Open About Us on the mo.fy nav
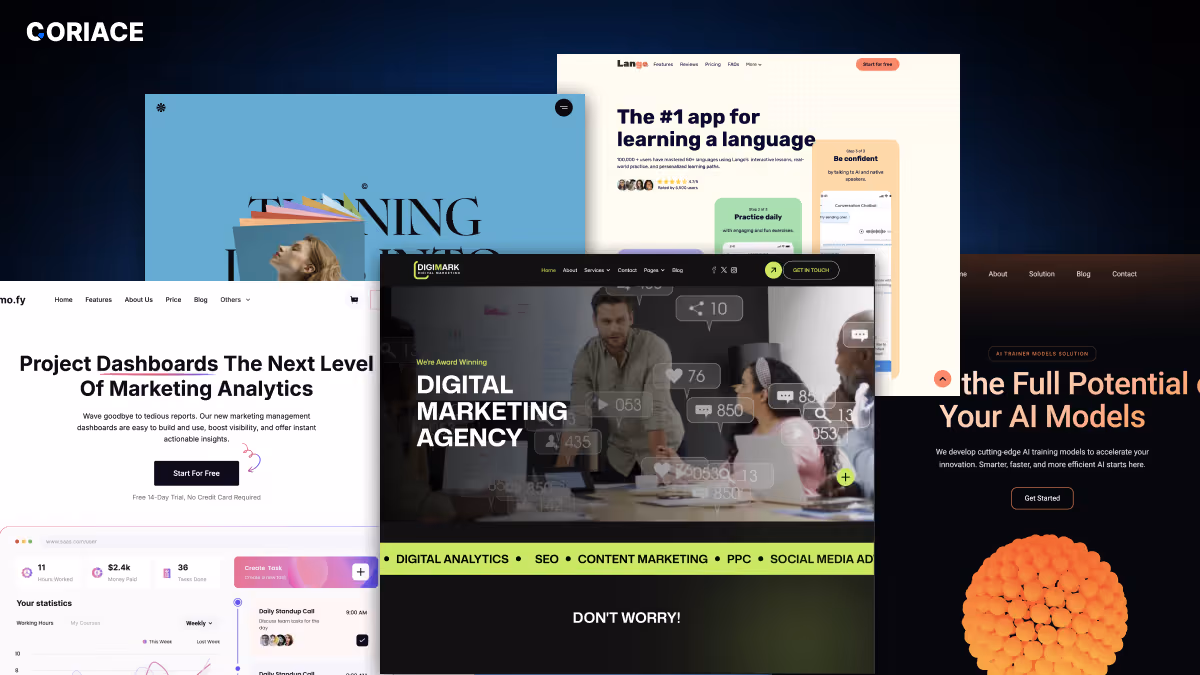The height and width of the screenshot is (675, 1200). [x=139, y=299]
